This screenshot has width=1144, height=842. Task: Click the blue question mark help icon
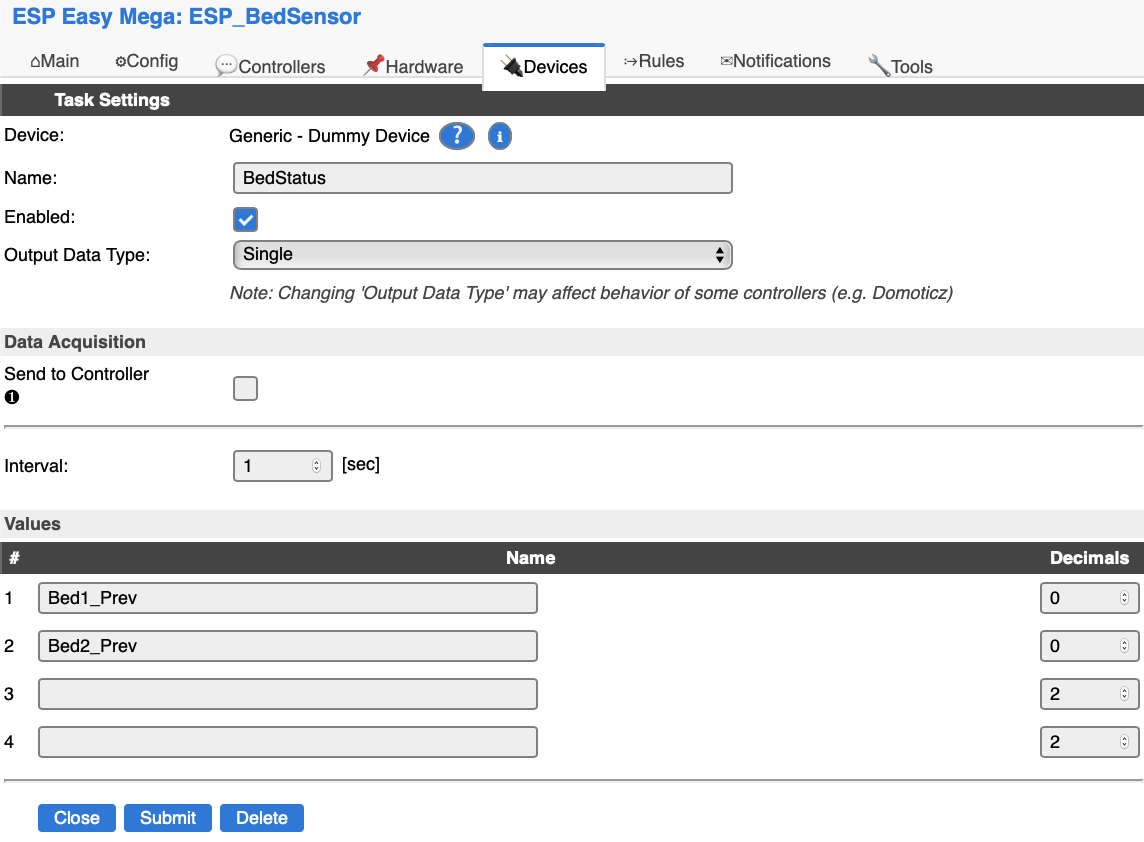456,136
